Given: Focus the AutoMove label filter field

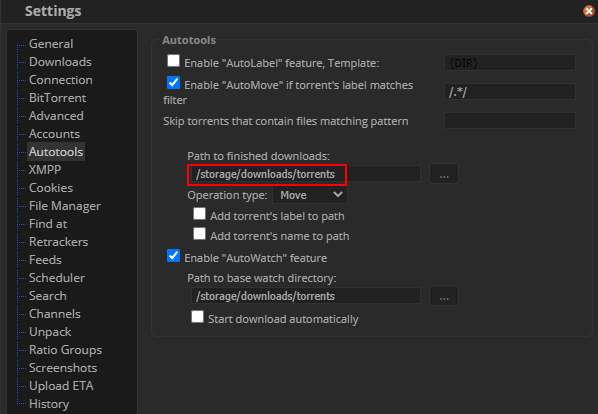Looking at the screenshot, I should [x=510, y=92].
